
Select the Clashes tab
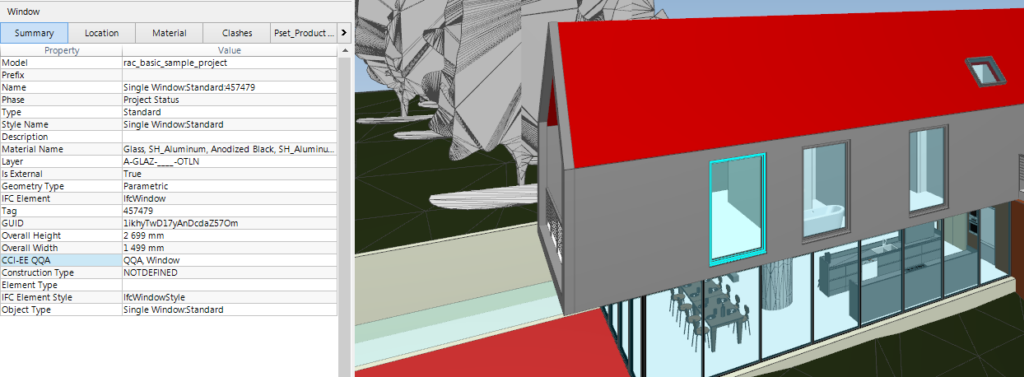[x=237, y=33]
